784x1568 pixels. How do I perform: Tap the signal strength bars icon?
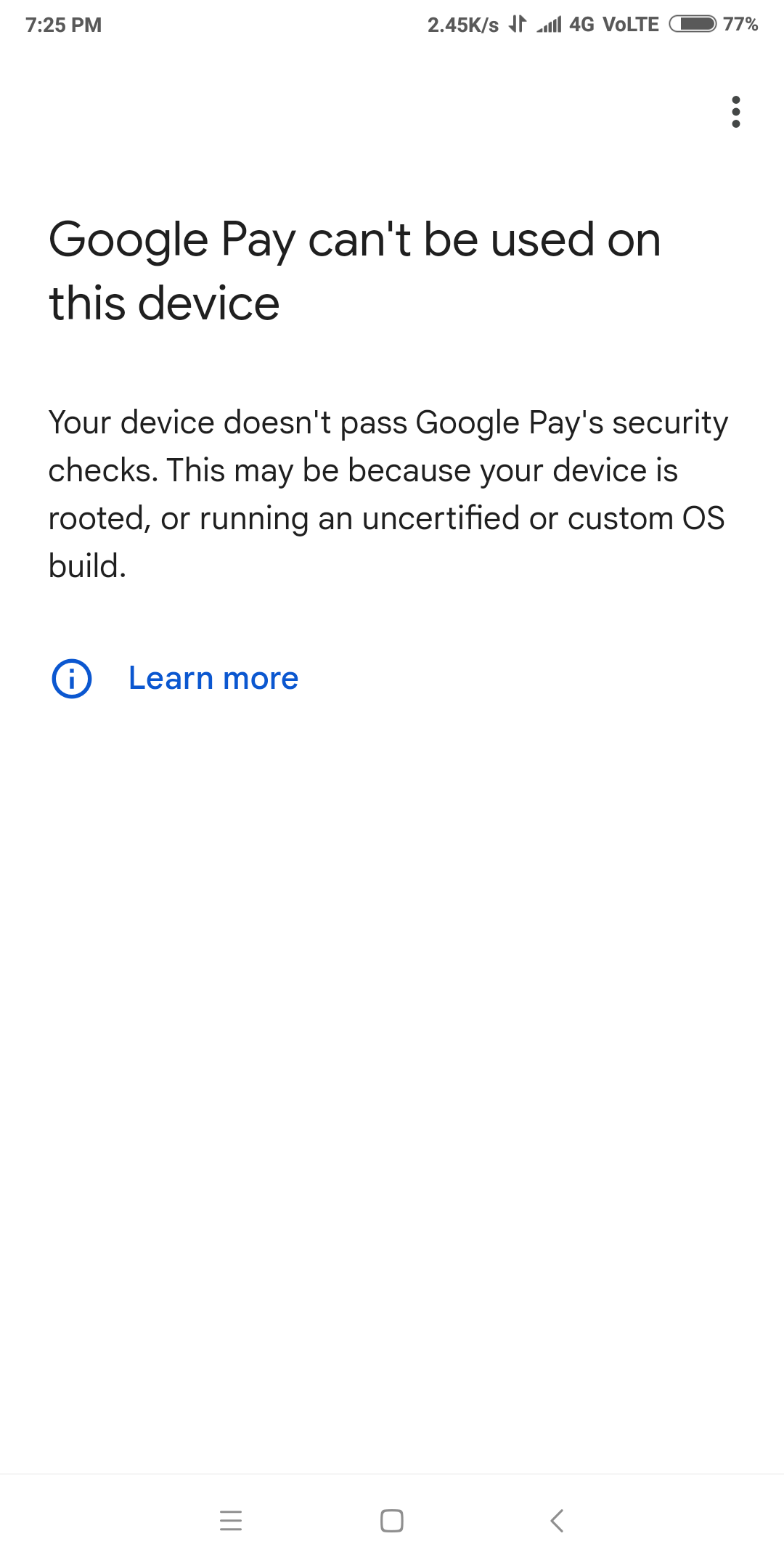(550, 25)
